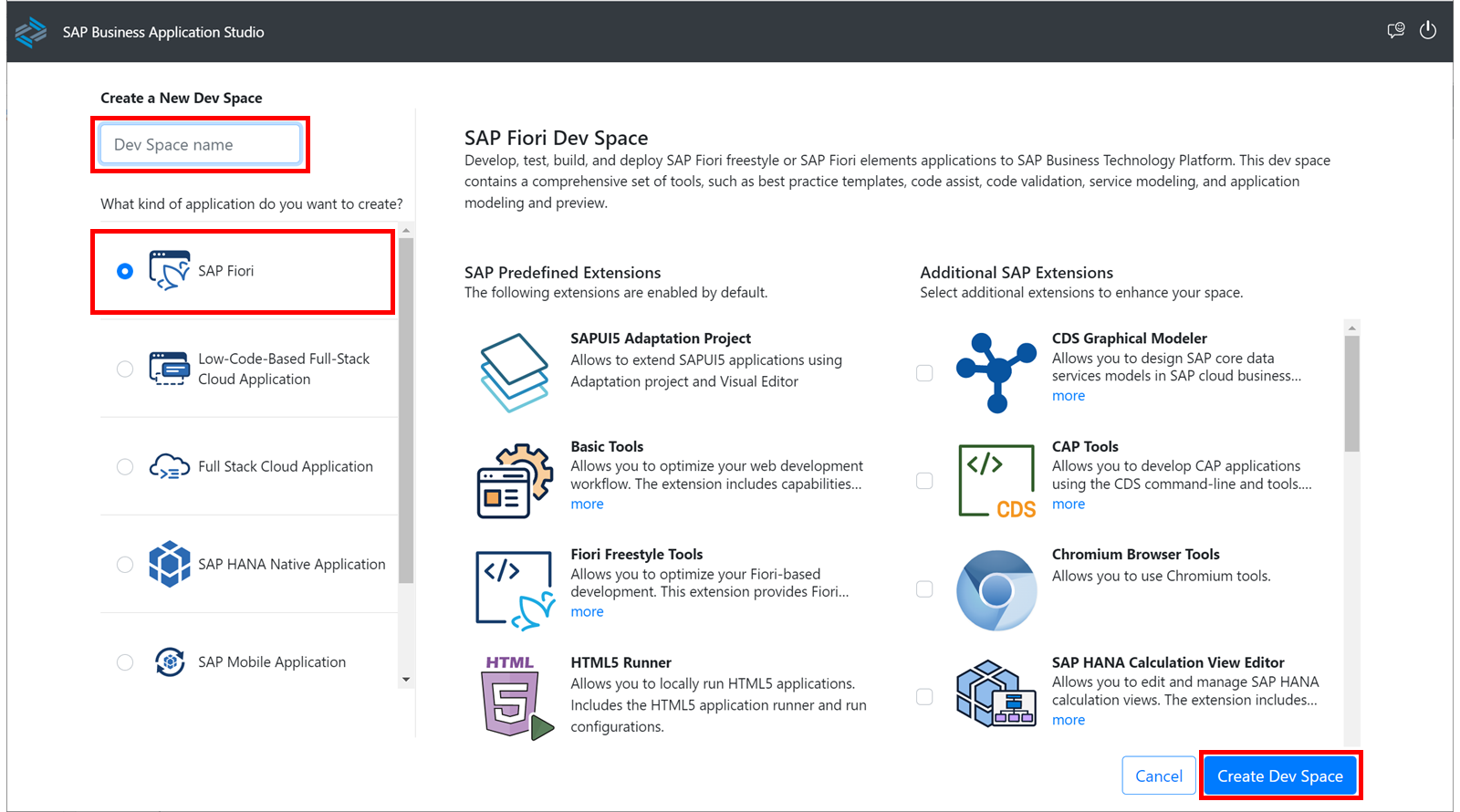Click the 'Basic Tools' title
The image size is (1460, 812).
click(607, 446)
